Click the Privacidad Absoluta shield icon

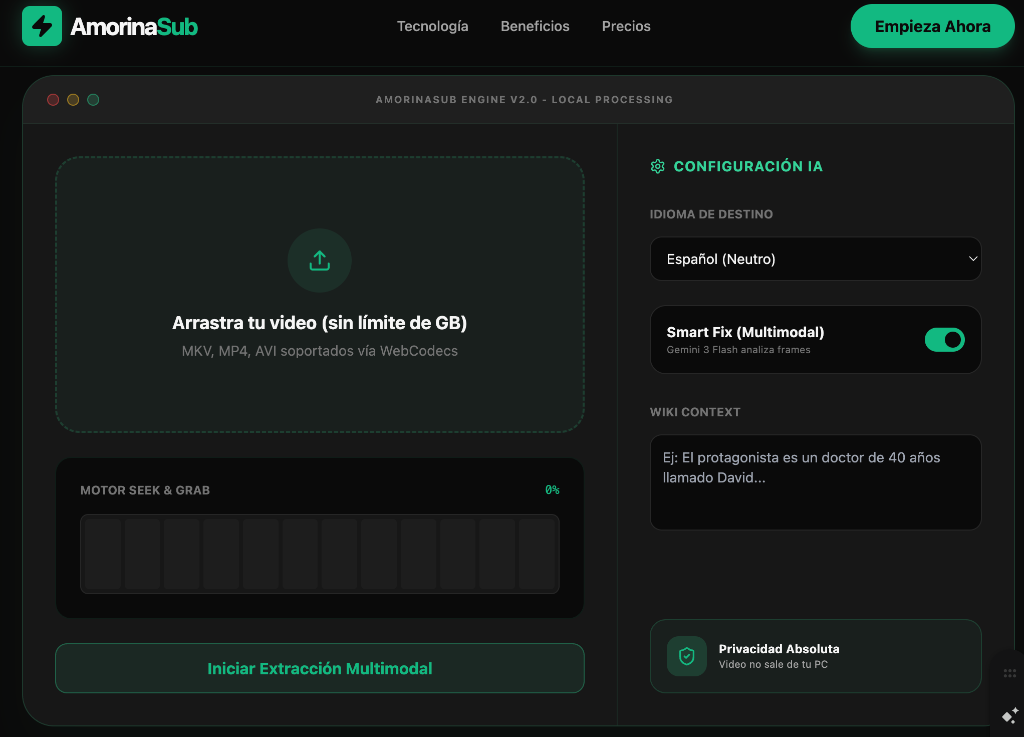click(x=686, y=656)
